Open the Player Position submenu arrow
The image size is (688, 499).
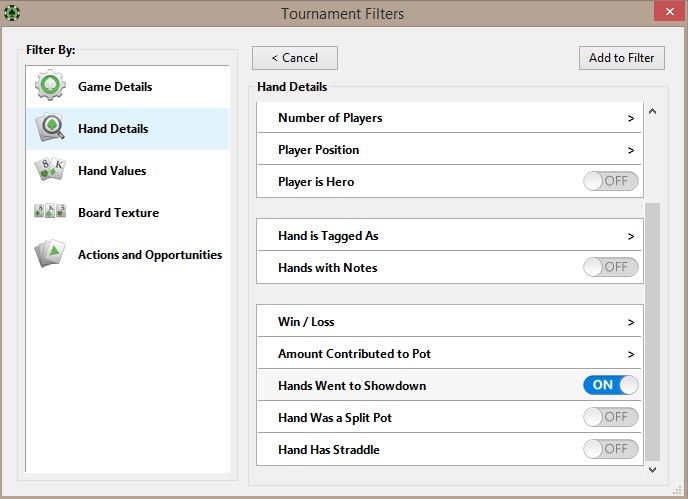coord(631,150)
